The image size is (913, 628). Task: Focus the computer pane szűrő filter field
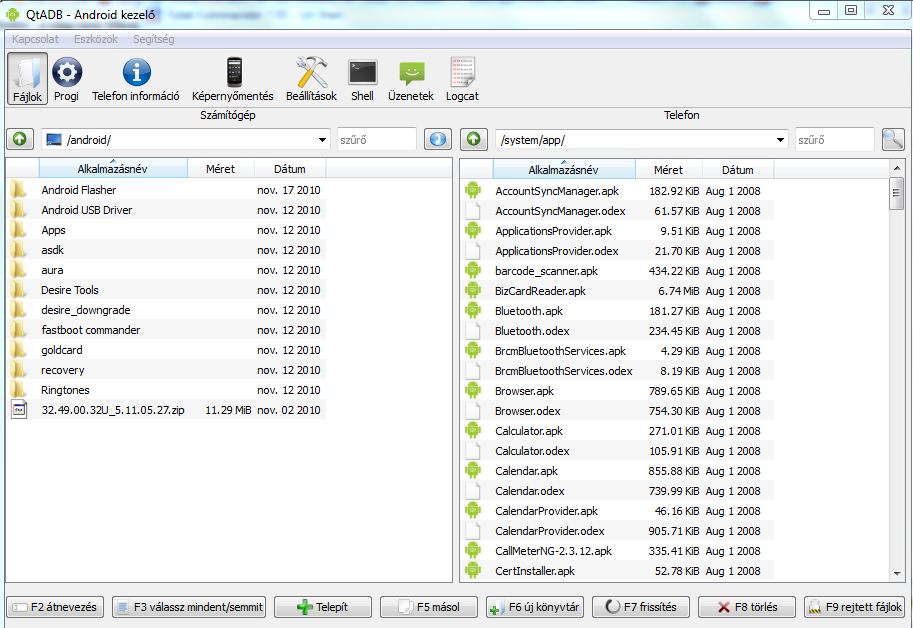tap(377, 140)
